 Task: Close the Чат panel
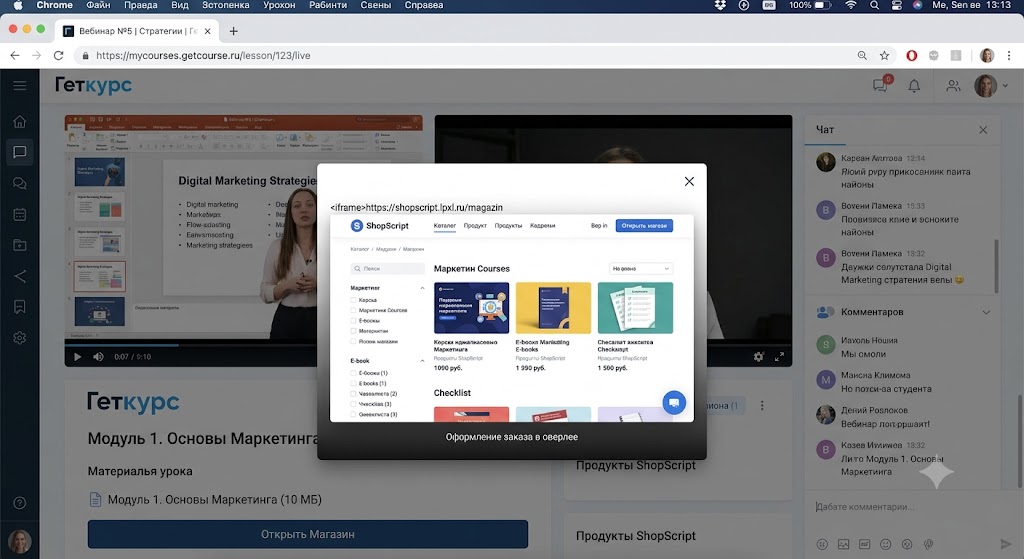tap(983, 130)
